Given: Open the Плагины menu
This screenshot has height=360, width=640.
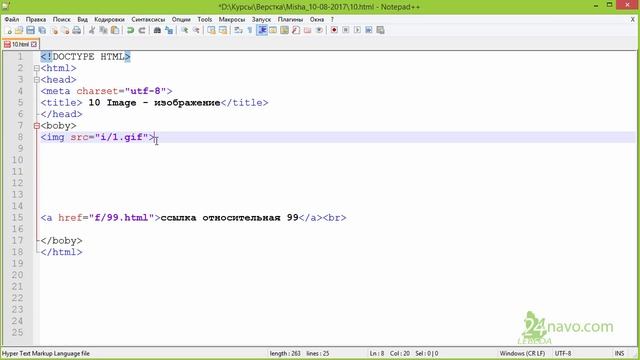Looking at the screenshot, I should (x=290, y=19).
